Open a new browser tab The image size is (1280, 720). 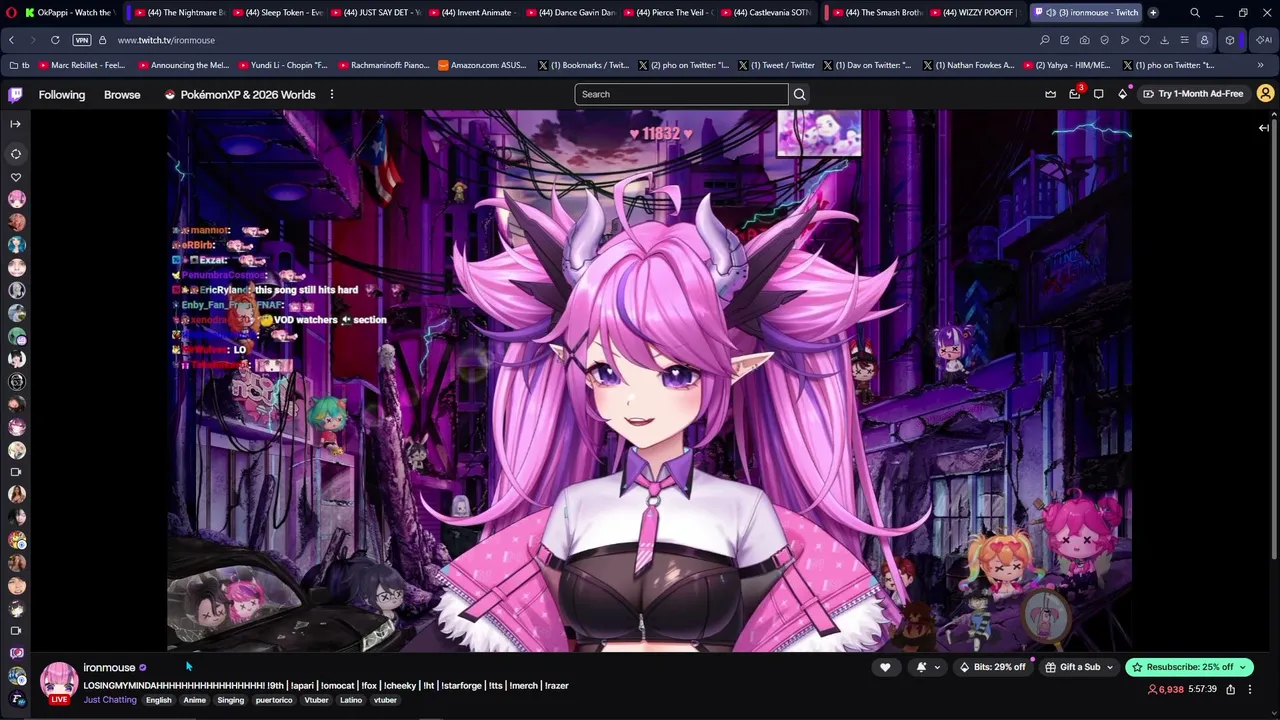1153,13
